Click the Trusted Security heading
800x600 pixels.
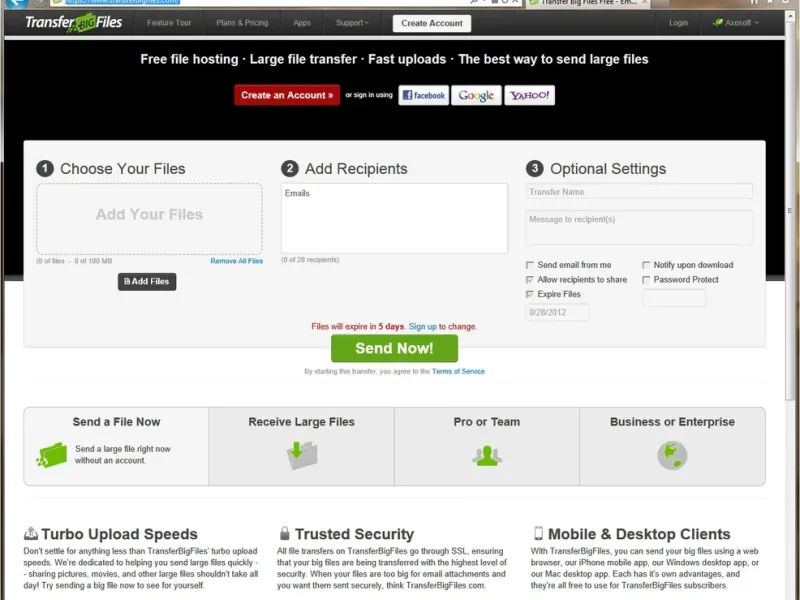(x=355, y=534)
